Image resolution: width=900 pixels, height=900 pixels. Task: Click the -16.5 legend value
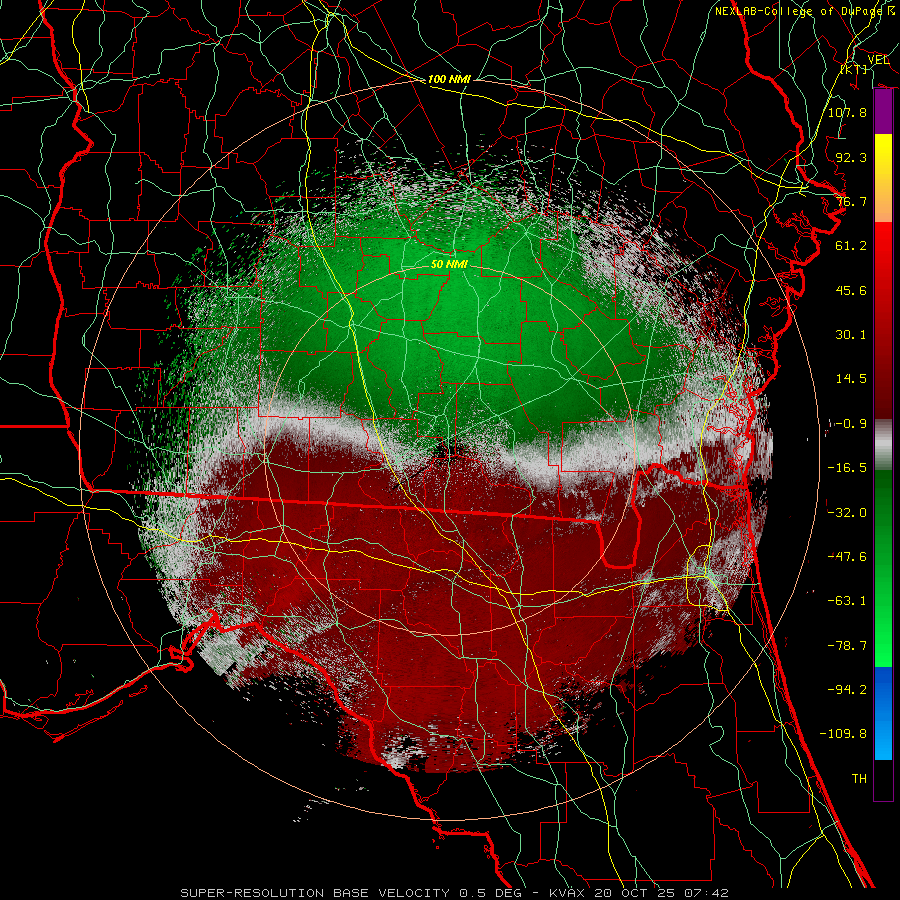point(847,468)
